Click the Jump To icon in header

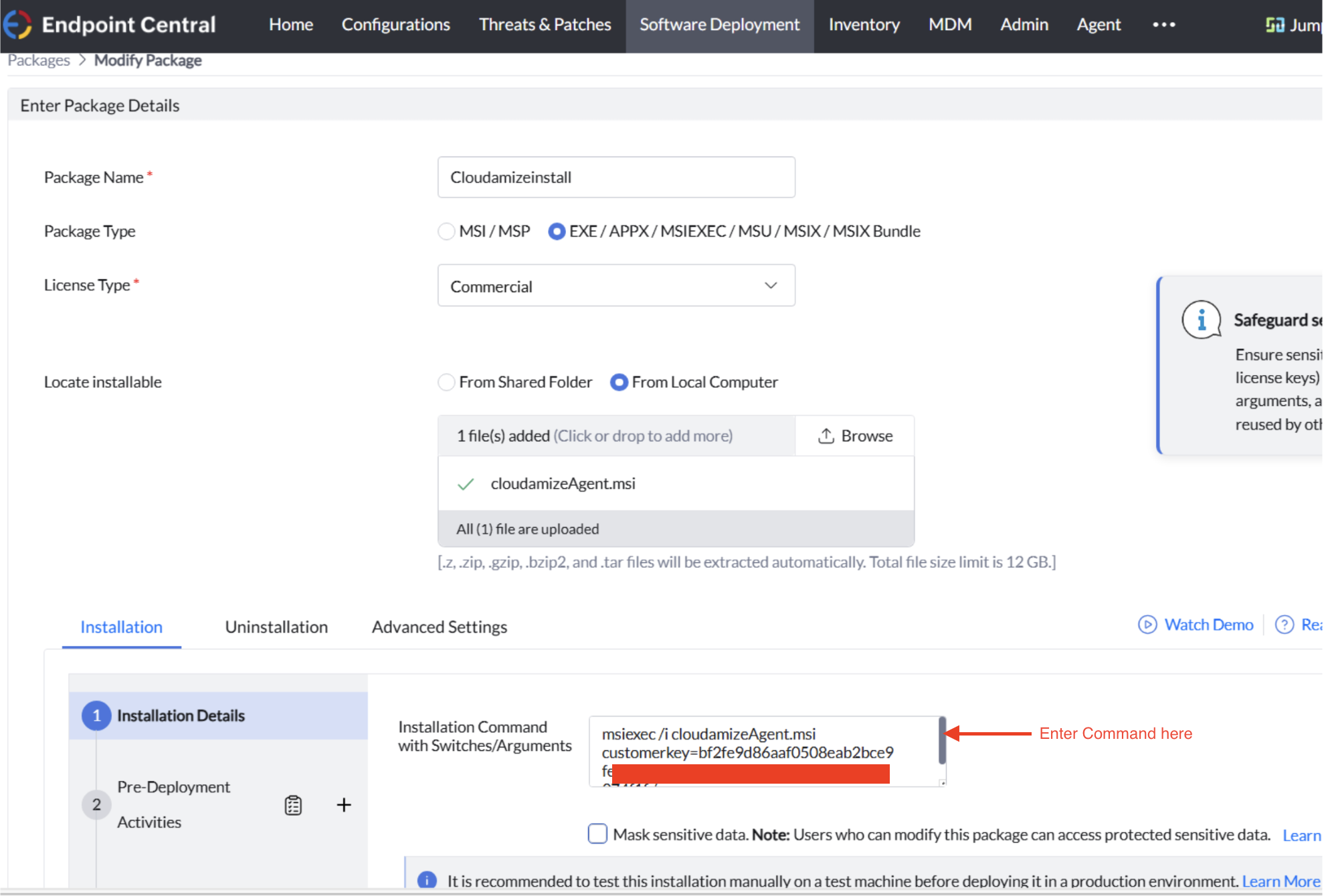point(1274,25)
